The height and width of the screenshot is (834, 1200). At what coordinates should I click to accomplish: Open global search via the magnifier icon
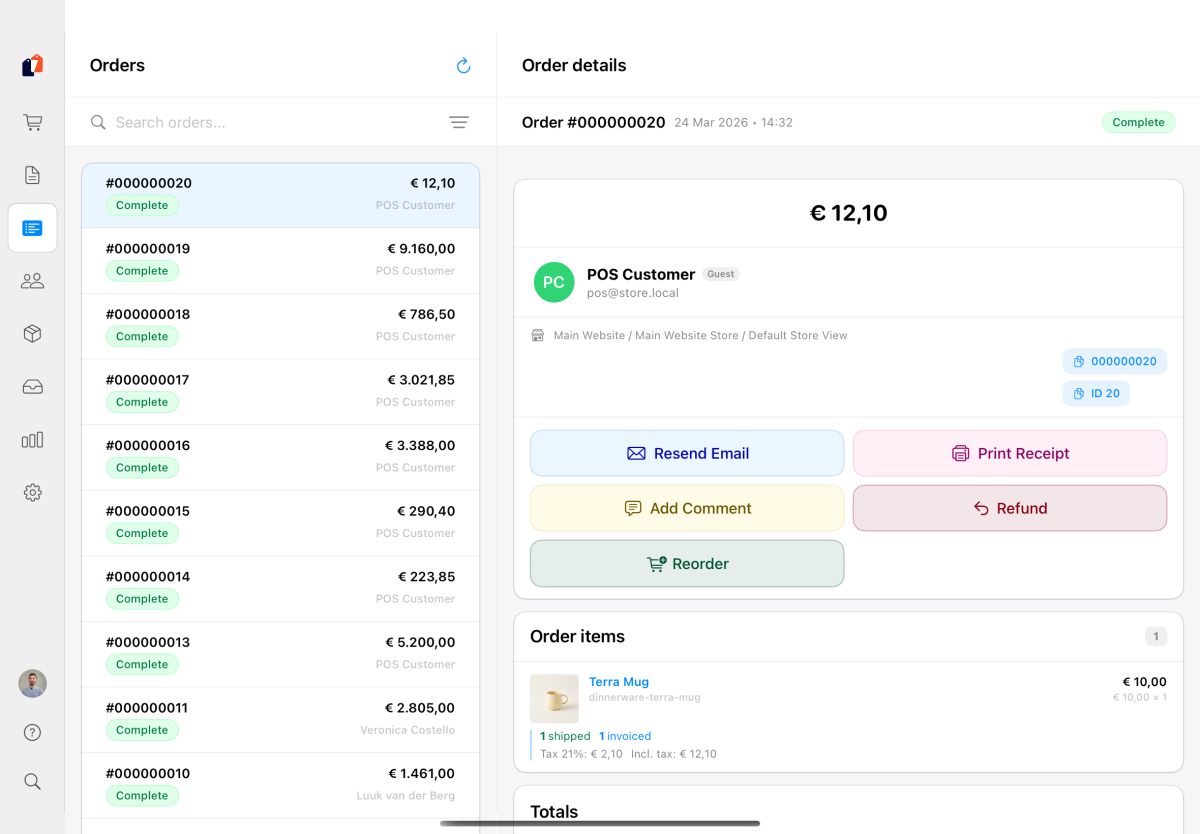tap(32, 781)
